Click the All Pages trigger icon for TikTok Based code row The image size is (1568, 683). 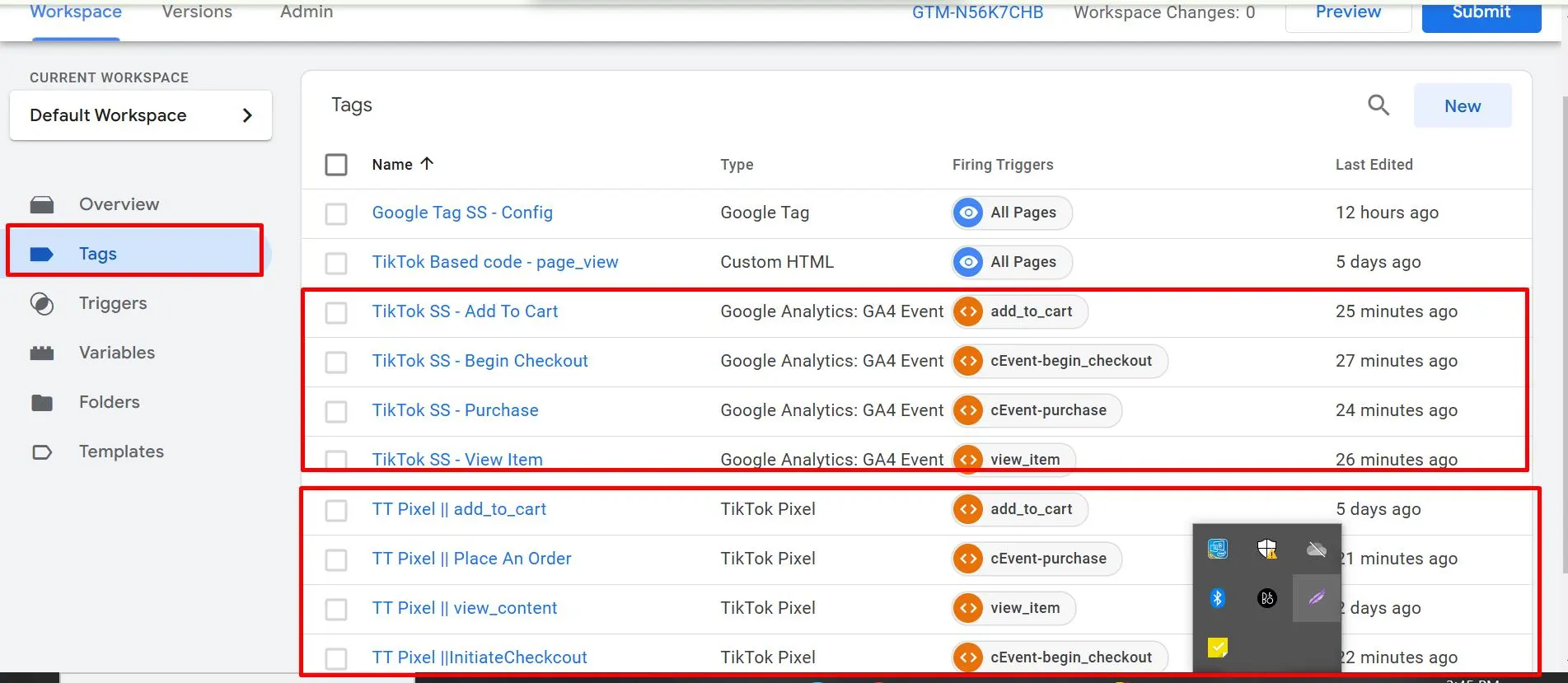pos(968,262)
